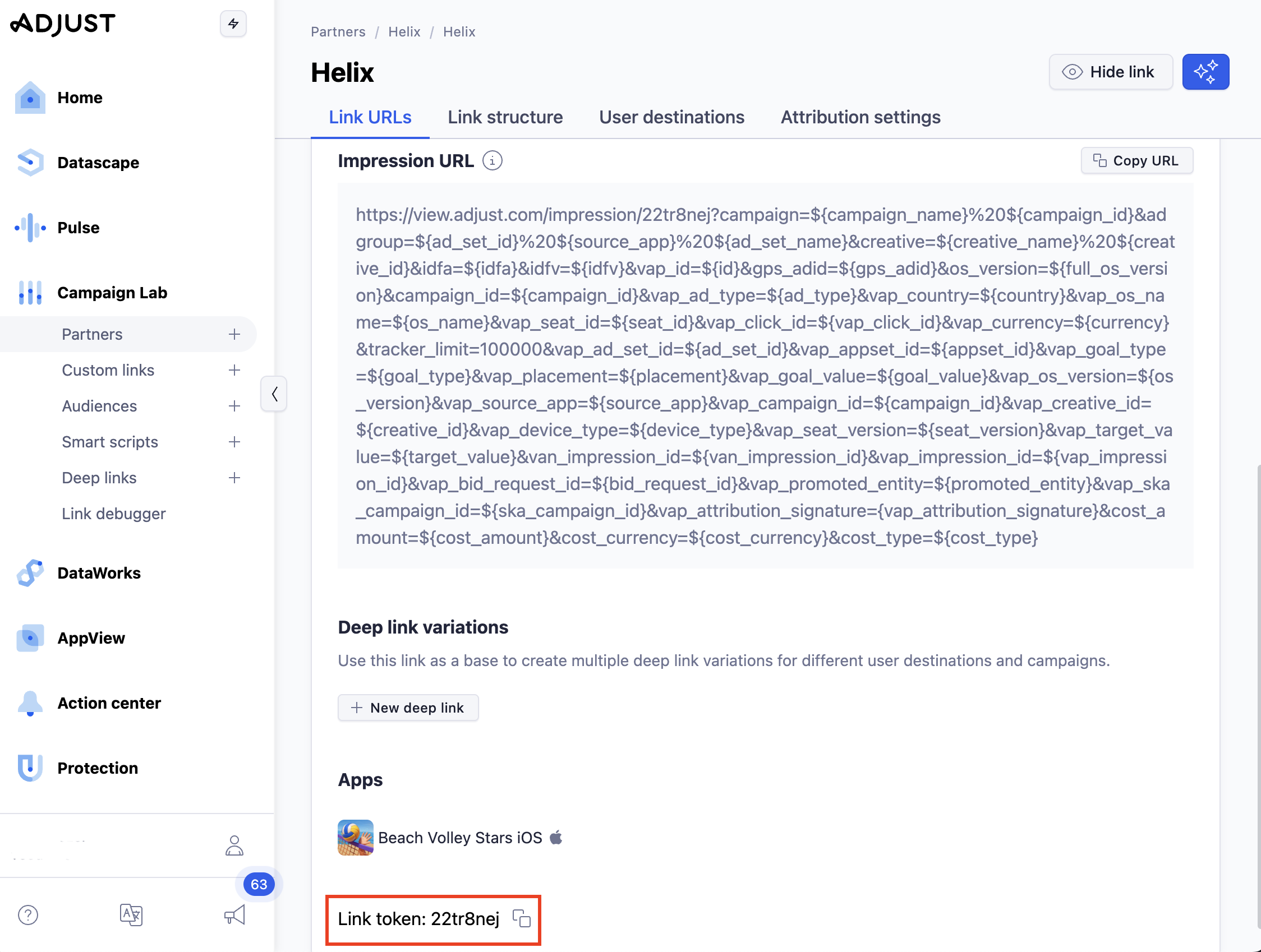1261x952 pixels.
Task: Click the Impression URL text block
Action: coord(765,376)
